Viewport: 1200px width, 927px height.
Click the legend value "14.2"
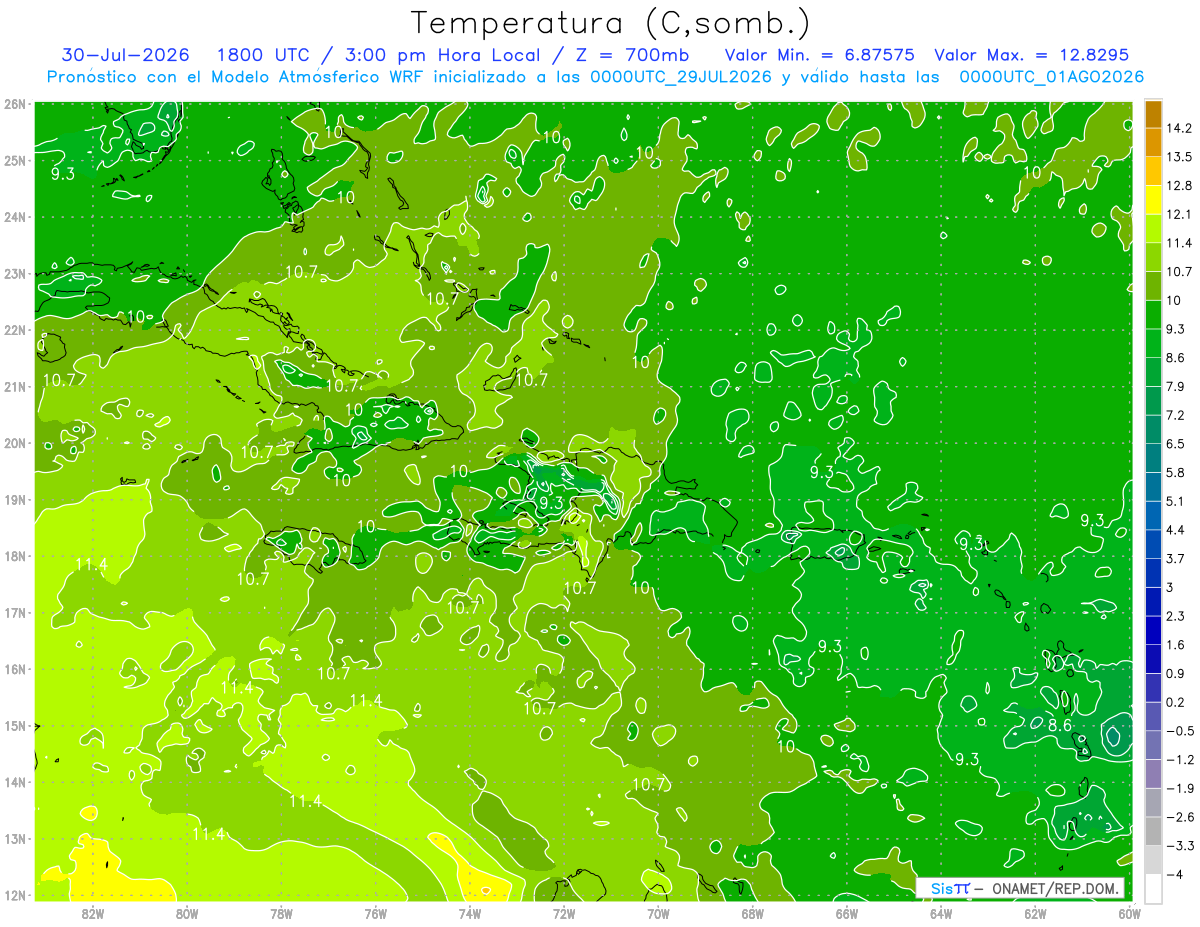[1179, 128]
